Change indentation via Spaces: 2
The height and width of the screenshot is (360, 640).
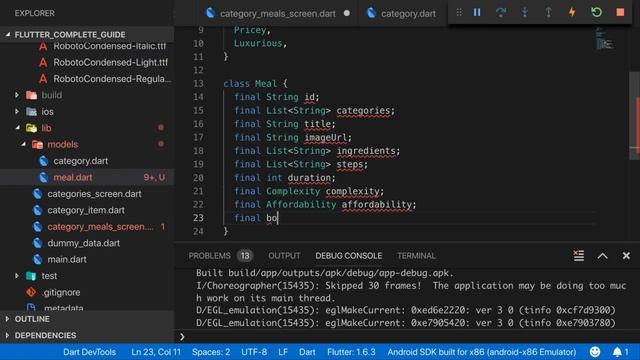pos(211,352)
